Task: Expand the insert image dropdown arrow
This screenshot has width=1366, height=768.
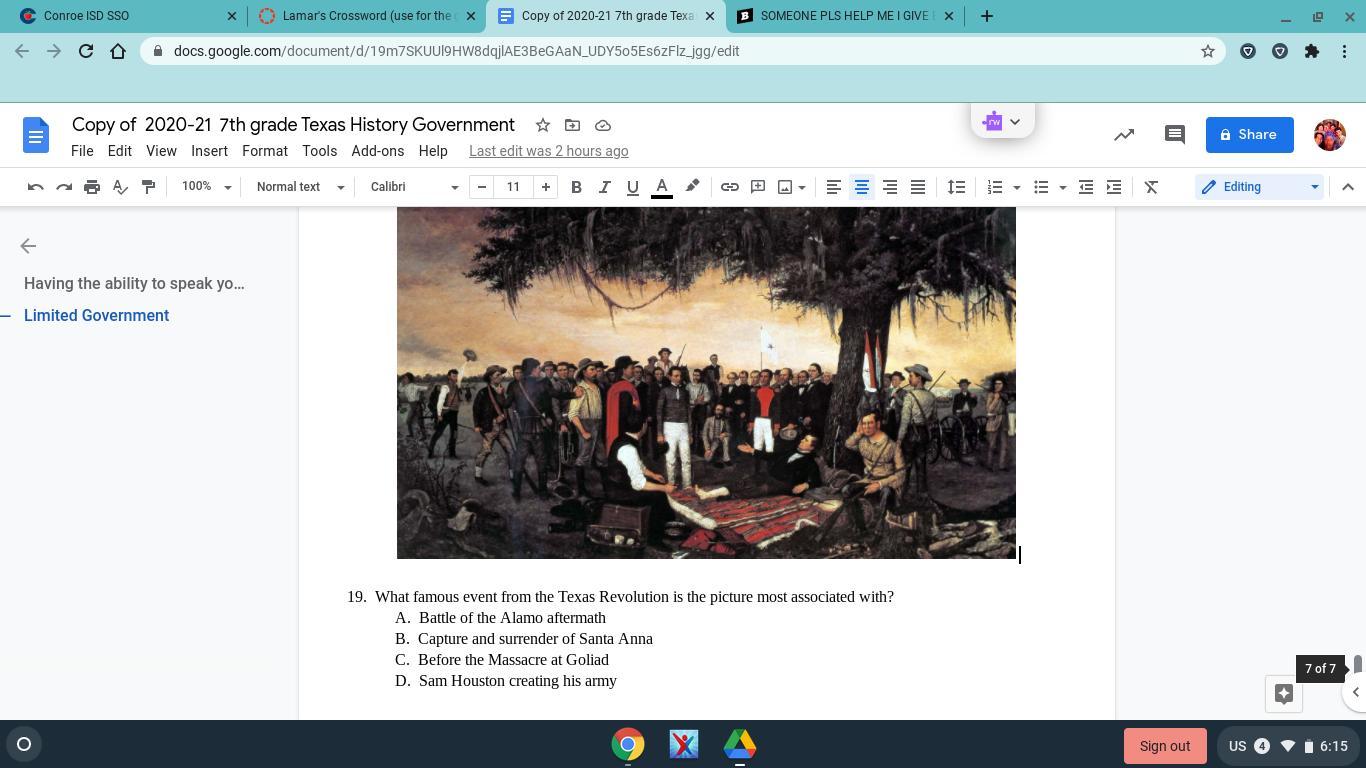Action: coord(802,187)
